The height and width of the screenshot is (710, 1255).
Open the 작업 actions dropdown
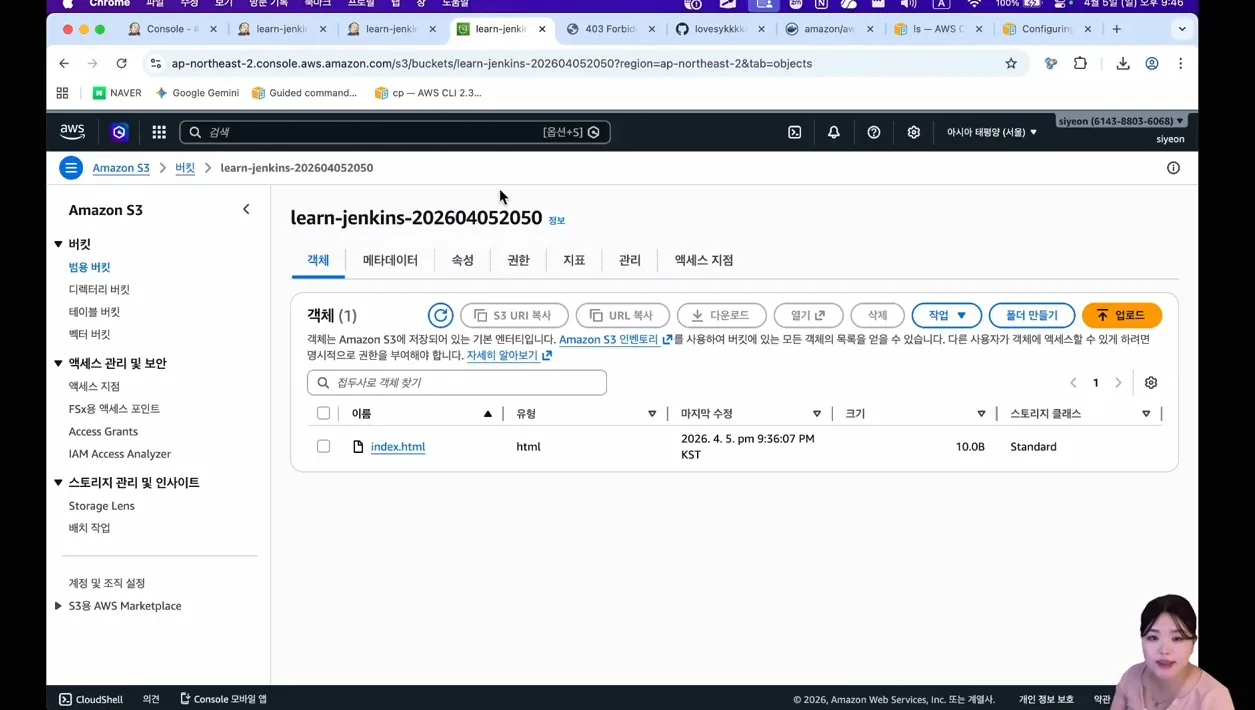[x=947, y=315]
